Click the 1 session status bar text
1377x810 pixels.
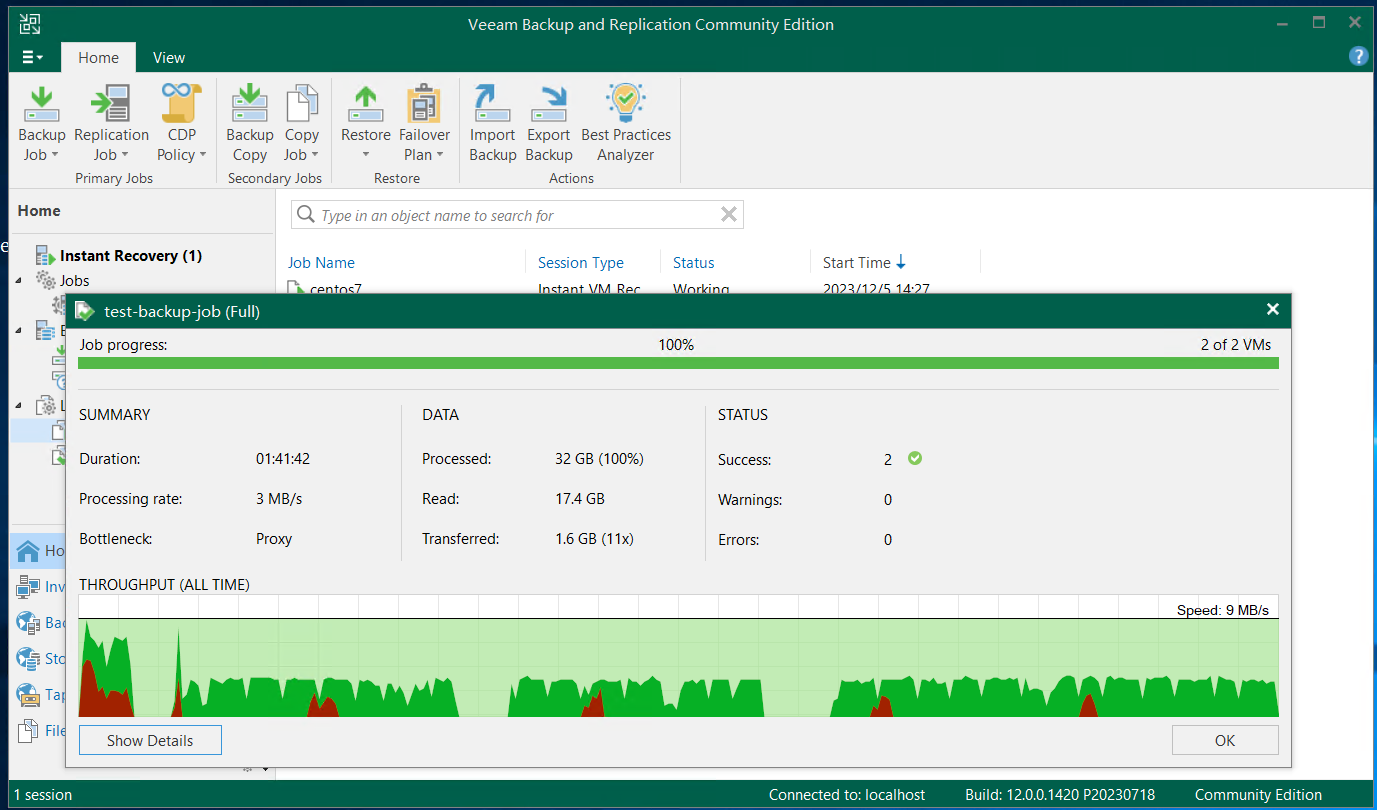coord(43,795)
